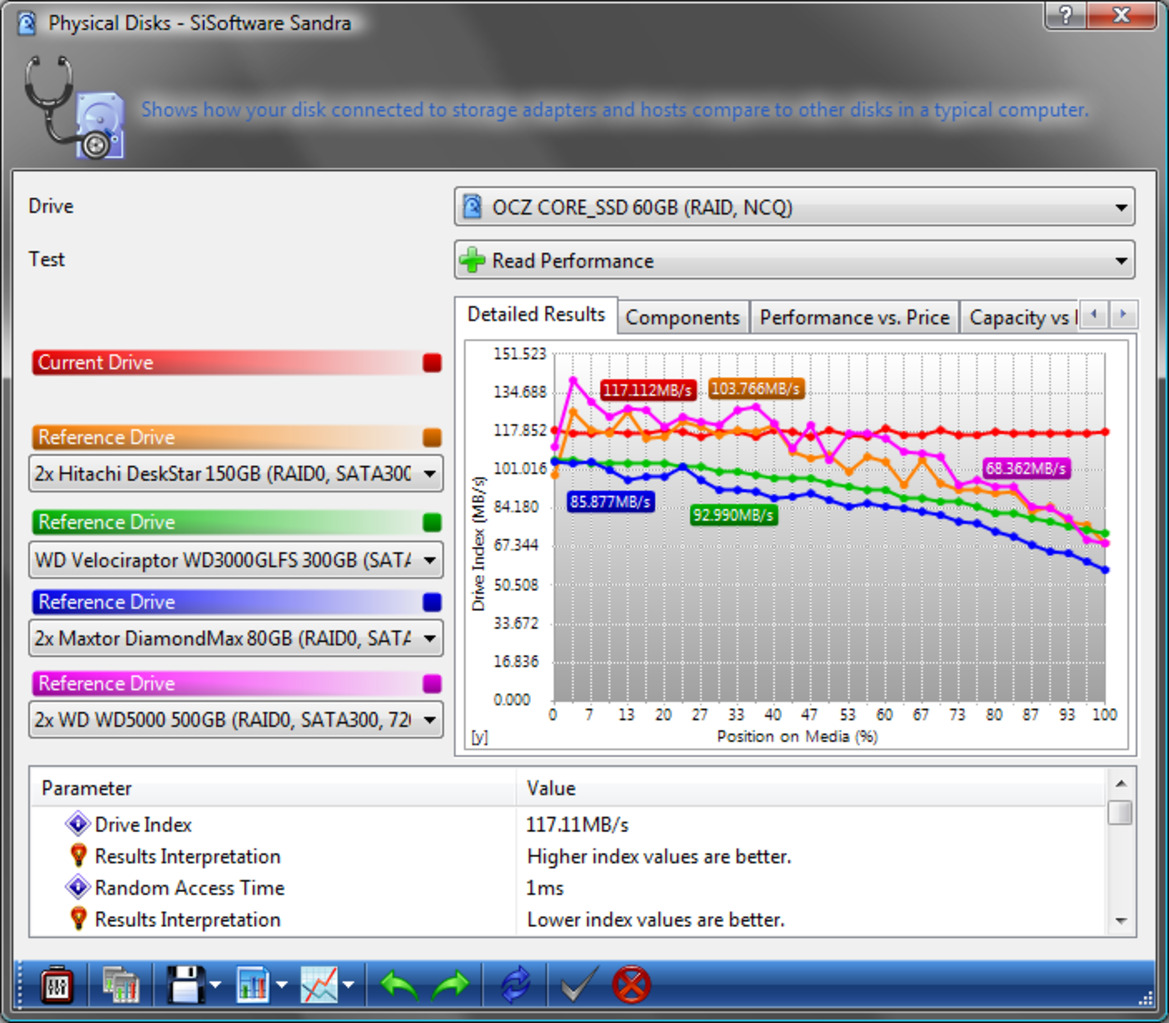Toggle the magenta Reference Drive series box
The image size is (1169, 1023).
[432, 683]
